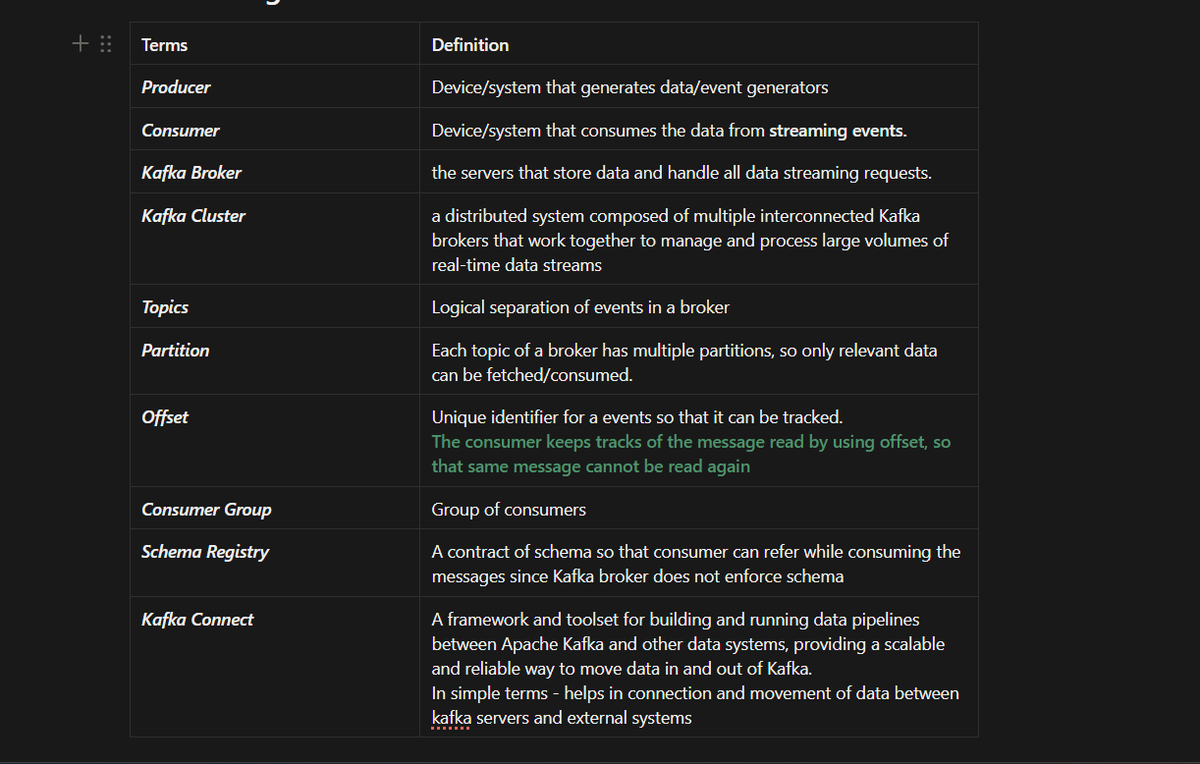Click the line starting 'In simple terms - helps'
Viewport: 1200px width, 764px height.
pos(695,693)
